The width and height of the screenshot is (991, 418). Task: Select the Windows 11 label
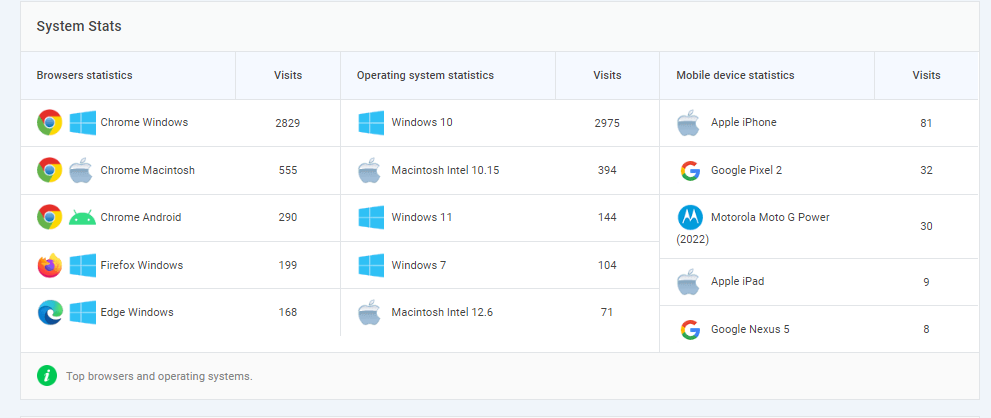click(x=422, y=218)
